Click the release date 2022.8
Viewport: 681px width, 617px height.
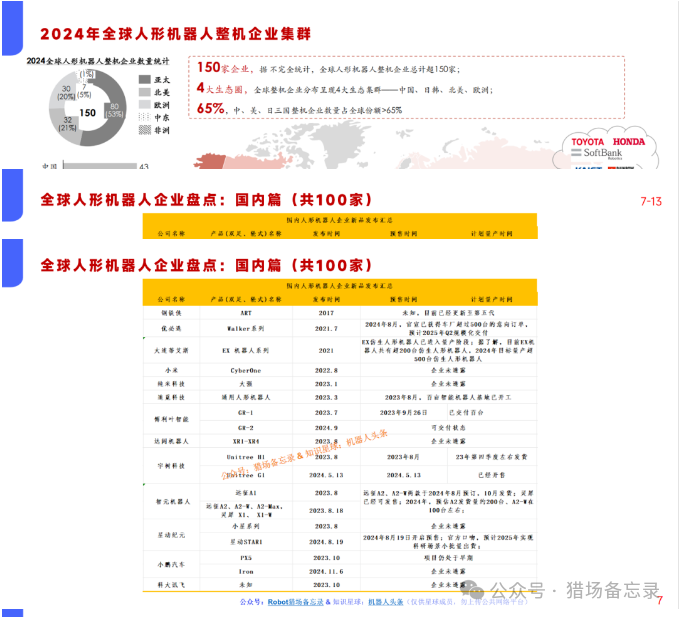click(x=326, y=370)
